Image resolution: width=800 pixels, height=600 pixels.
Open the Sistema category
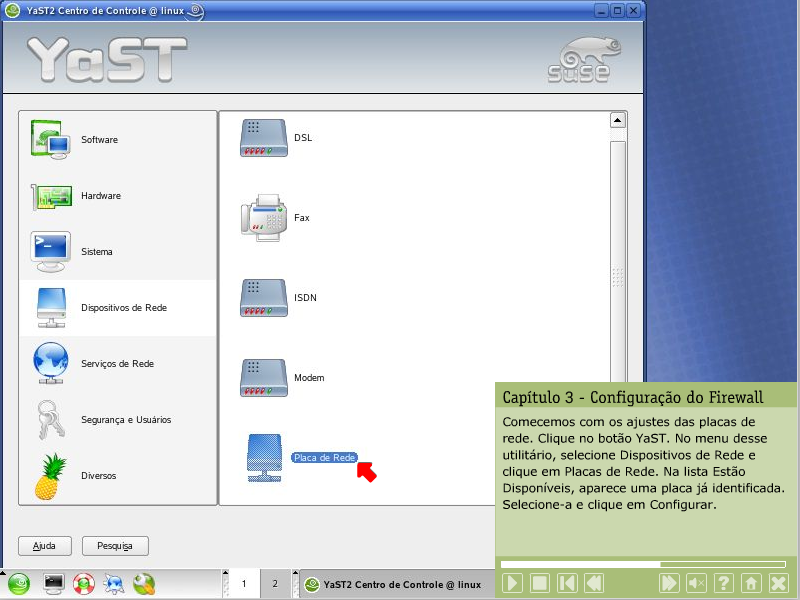(96, 252)
